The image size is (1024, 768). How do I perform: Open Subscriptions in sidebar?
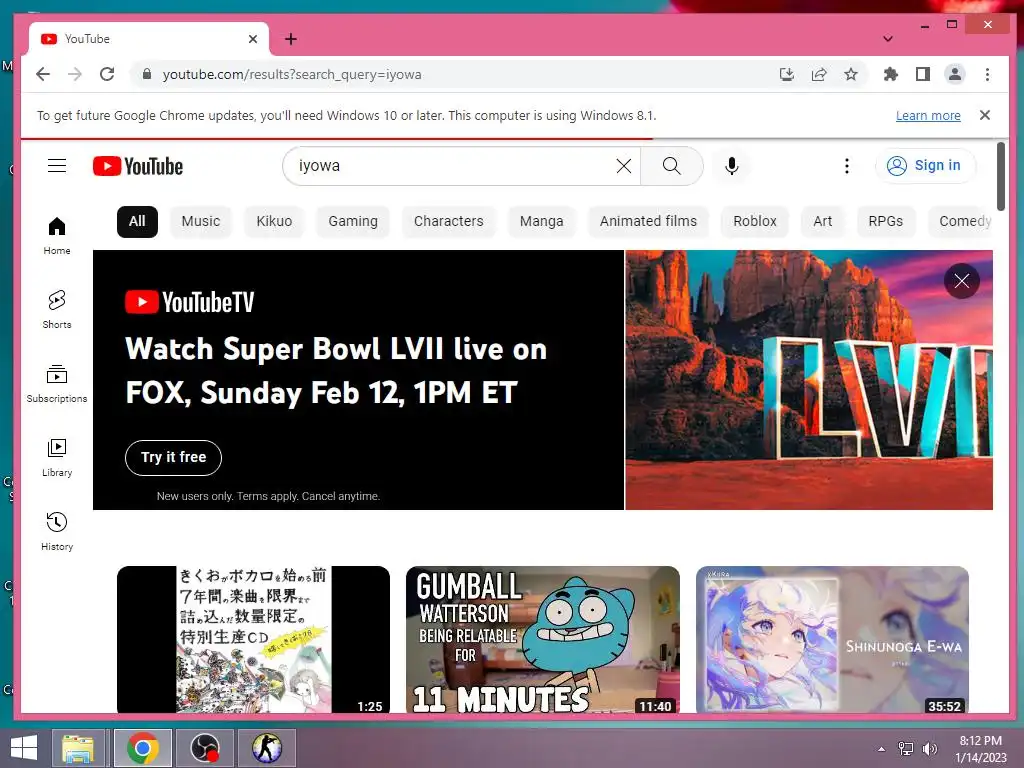point(57,384)
